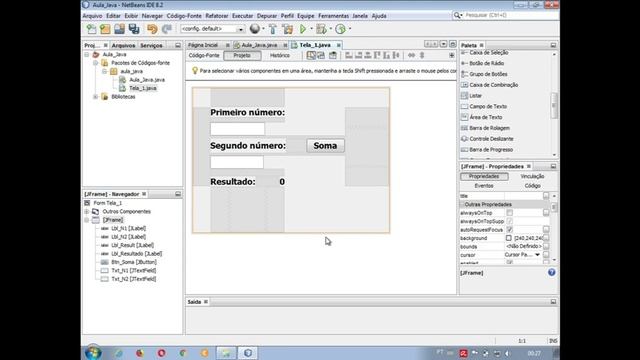The height and width of the screenshot is (360, 640).
Task: Click the Soma button in the form
Action: 325,146
